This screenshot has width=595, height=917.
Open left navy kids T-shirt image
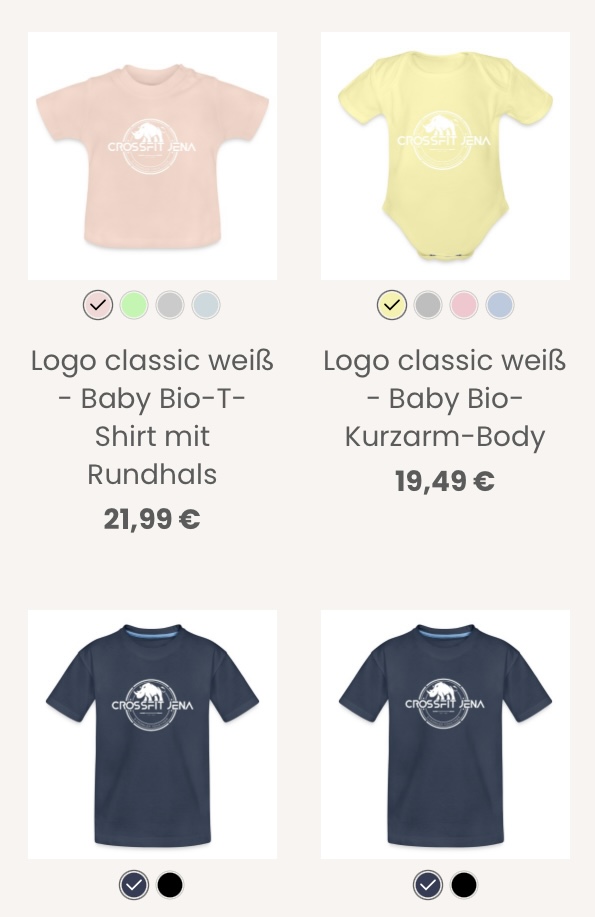tap(152, 734)
